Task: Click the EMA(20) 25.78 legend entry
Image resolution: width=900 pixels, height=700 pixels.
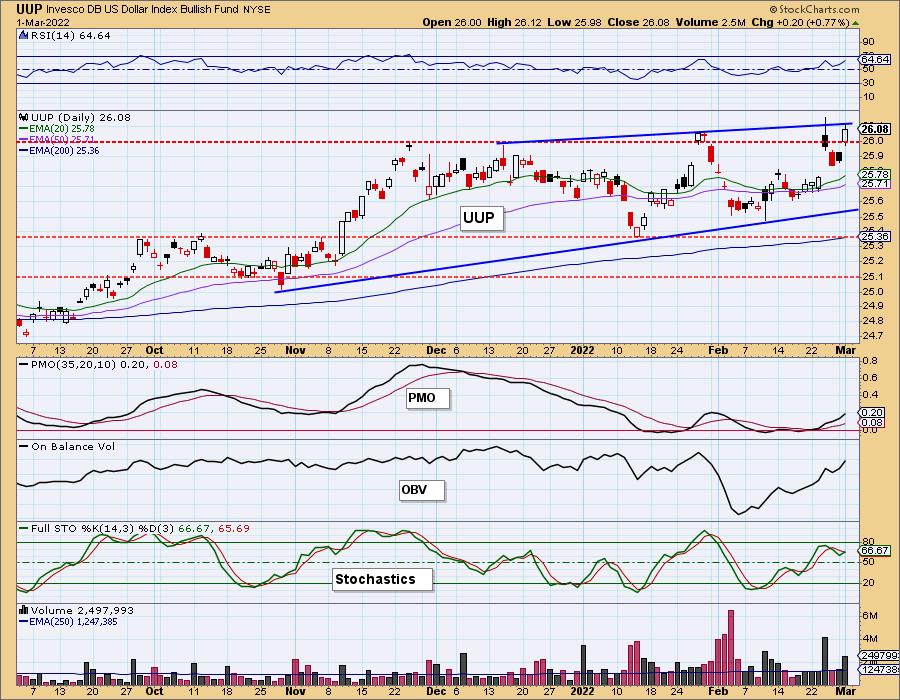Action: pos(62,129)
